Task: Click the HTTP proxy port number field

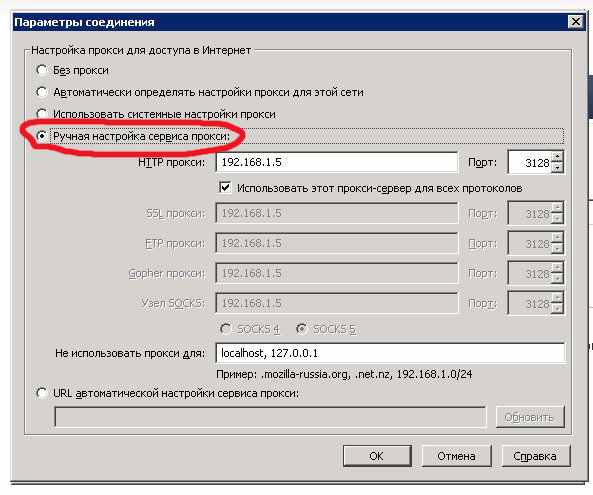Action: coord(529,163)
